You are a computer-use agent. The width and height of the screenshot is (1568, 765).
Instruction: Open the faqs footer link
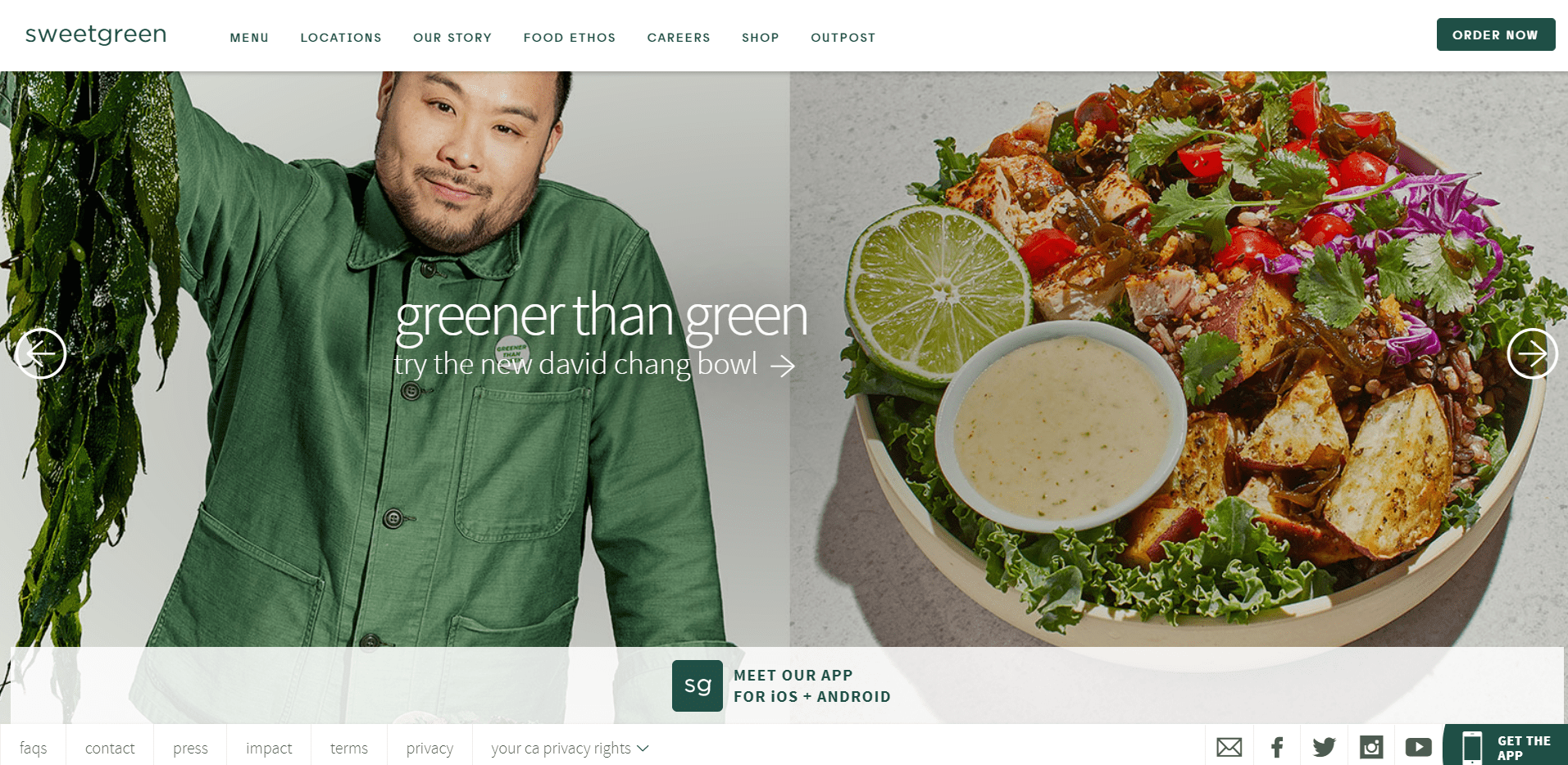point(33,748)
